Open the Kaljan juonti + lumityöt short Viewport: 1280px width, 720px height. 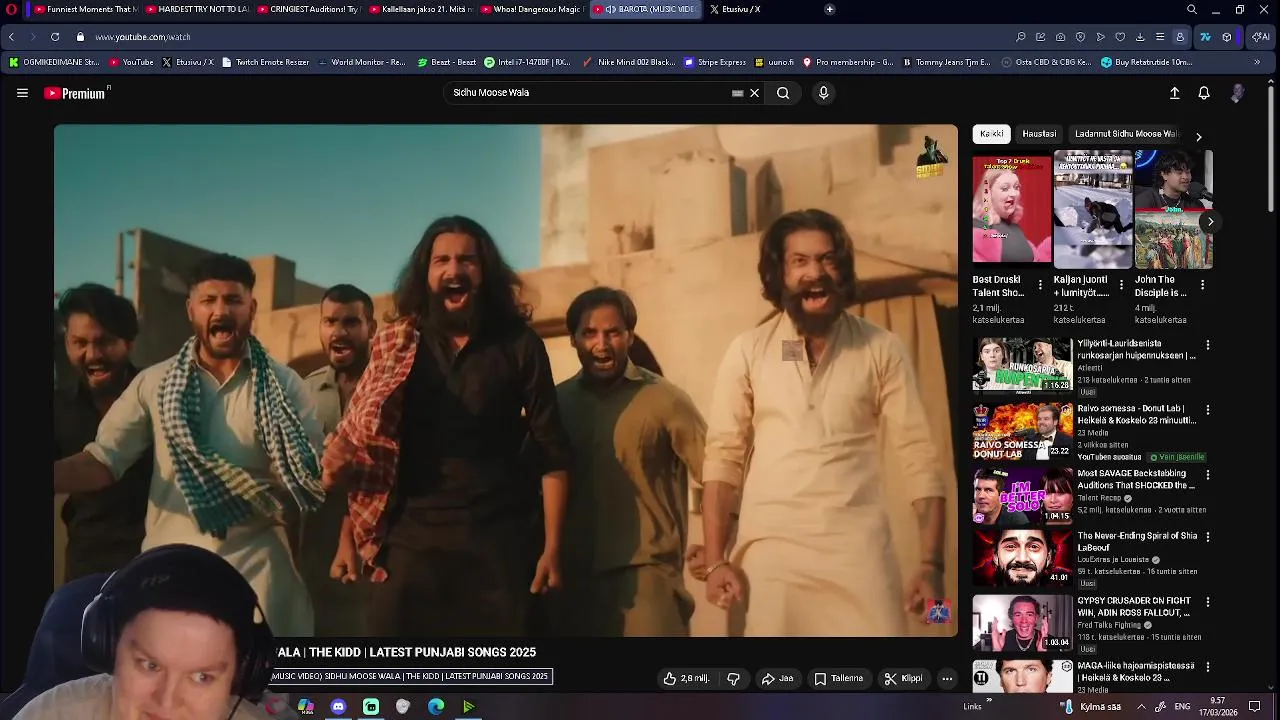pyautogui.click(x=1093, y=210)
